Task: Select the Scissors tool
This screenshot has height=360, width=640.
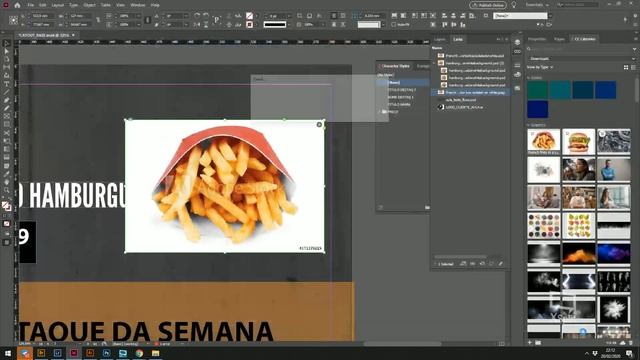Action: point(7,133)
